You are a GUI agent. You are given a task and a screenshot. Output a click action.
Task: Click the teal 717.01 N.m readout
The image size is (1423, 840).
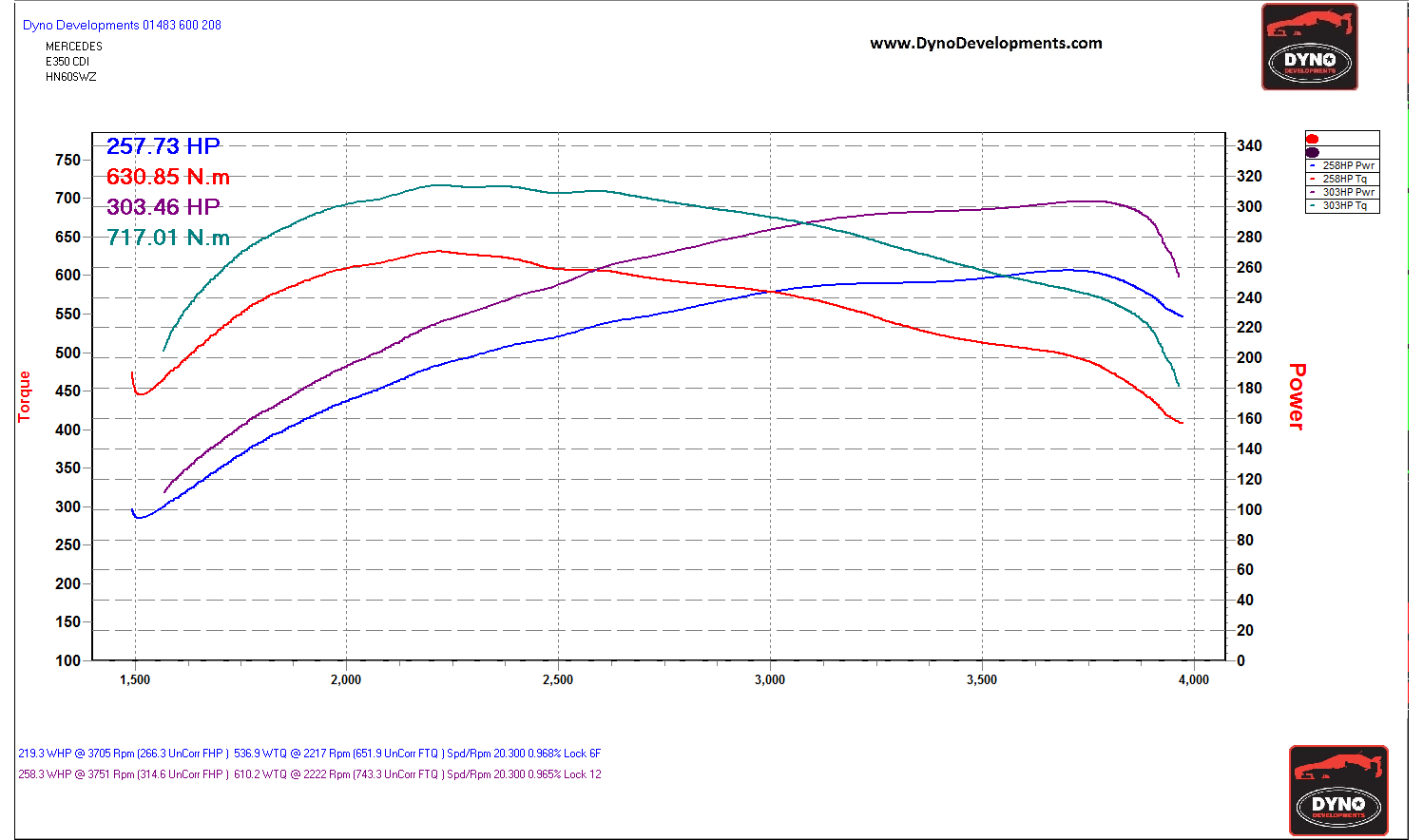click(168, 238)
